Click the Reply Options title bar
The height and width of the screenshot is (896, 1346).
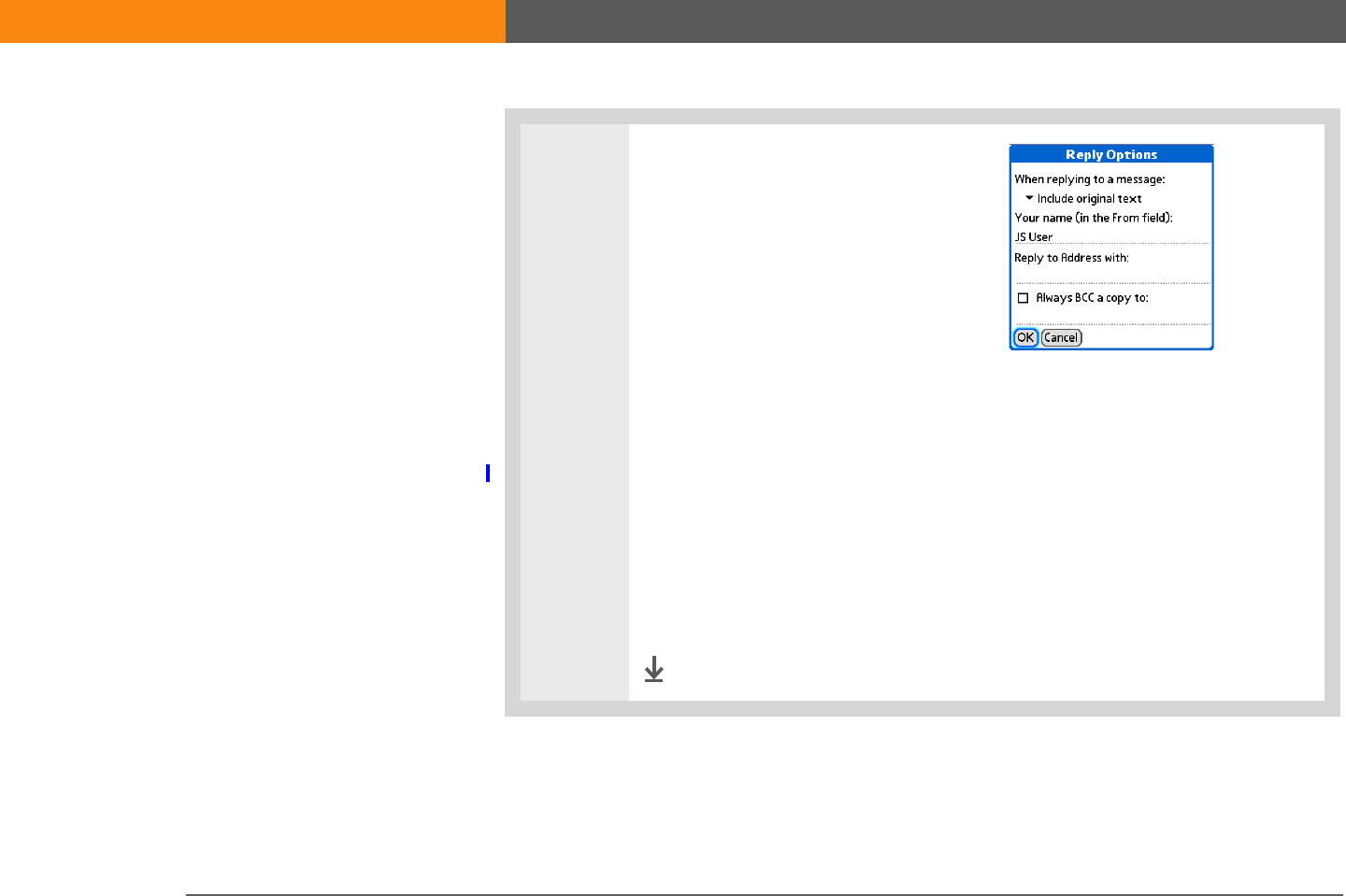point(1111,154)
